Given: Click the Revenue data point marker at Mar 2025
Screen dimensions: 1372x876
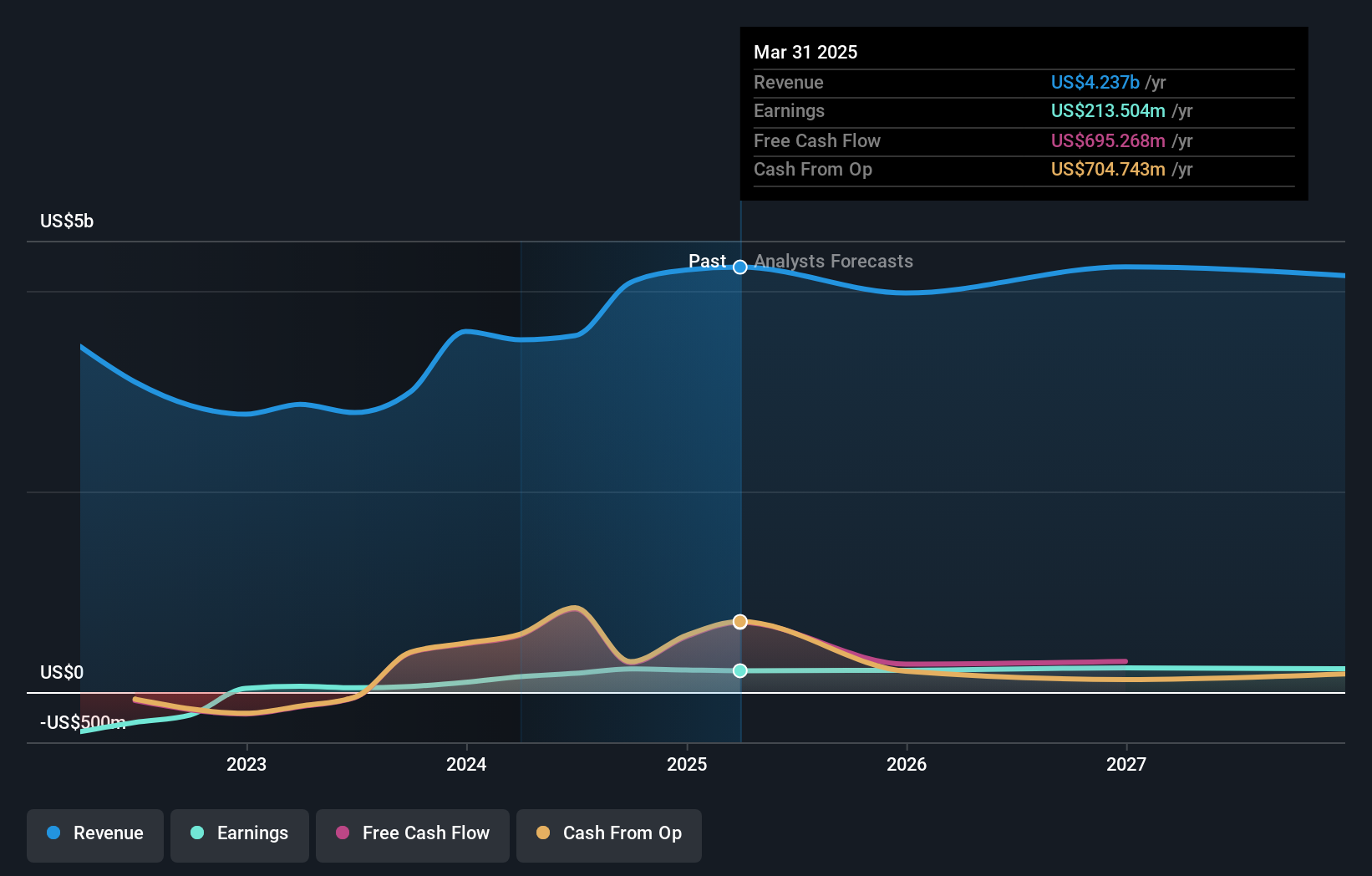Looking at the screenshot, I should (x=740, y=267).
